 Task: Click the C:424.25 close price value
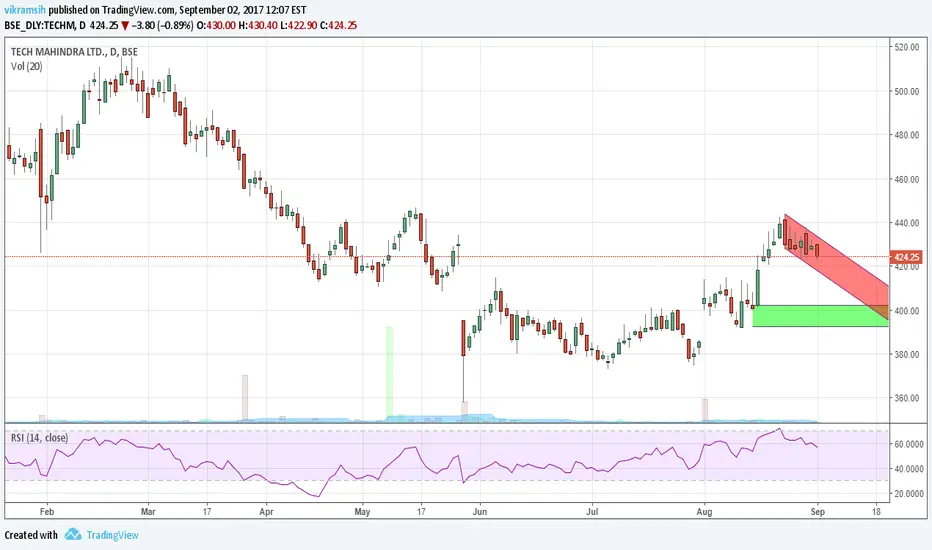(338, 26)
